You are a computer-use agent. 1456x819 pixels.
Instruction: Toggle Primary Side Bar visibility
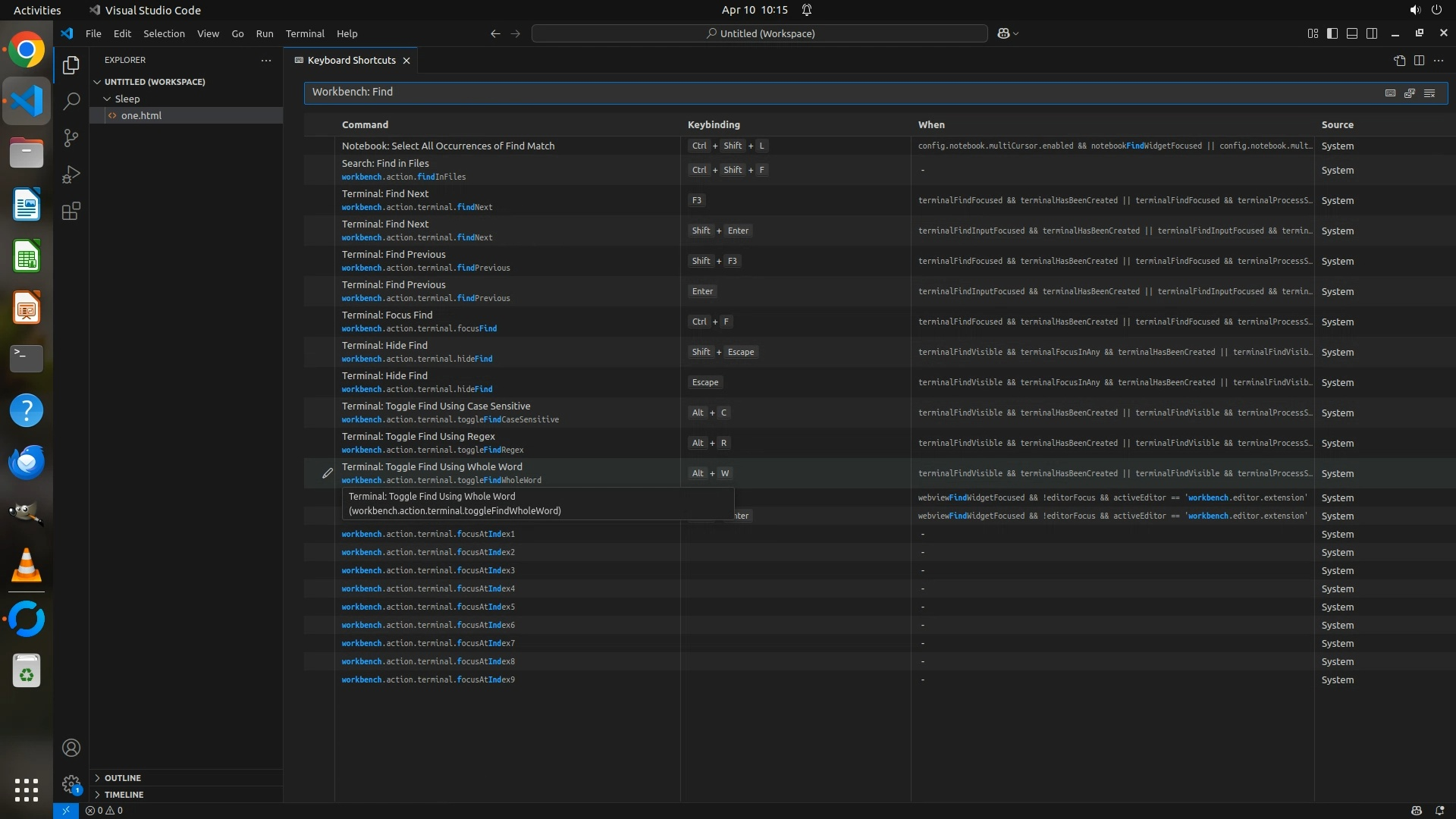[x=1332, y=33]
